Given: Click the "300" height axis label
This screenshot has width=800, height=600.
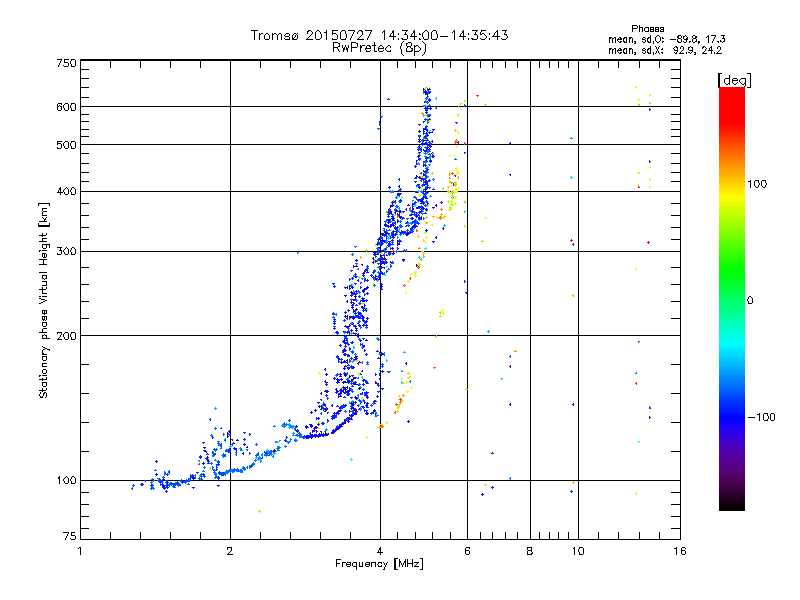Looking at the screenshot, I should click(x=66, y=251).
